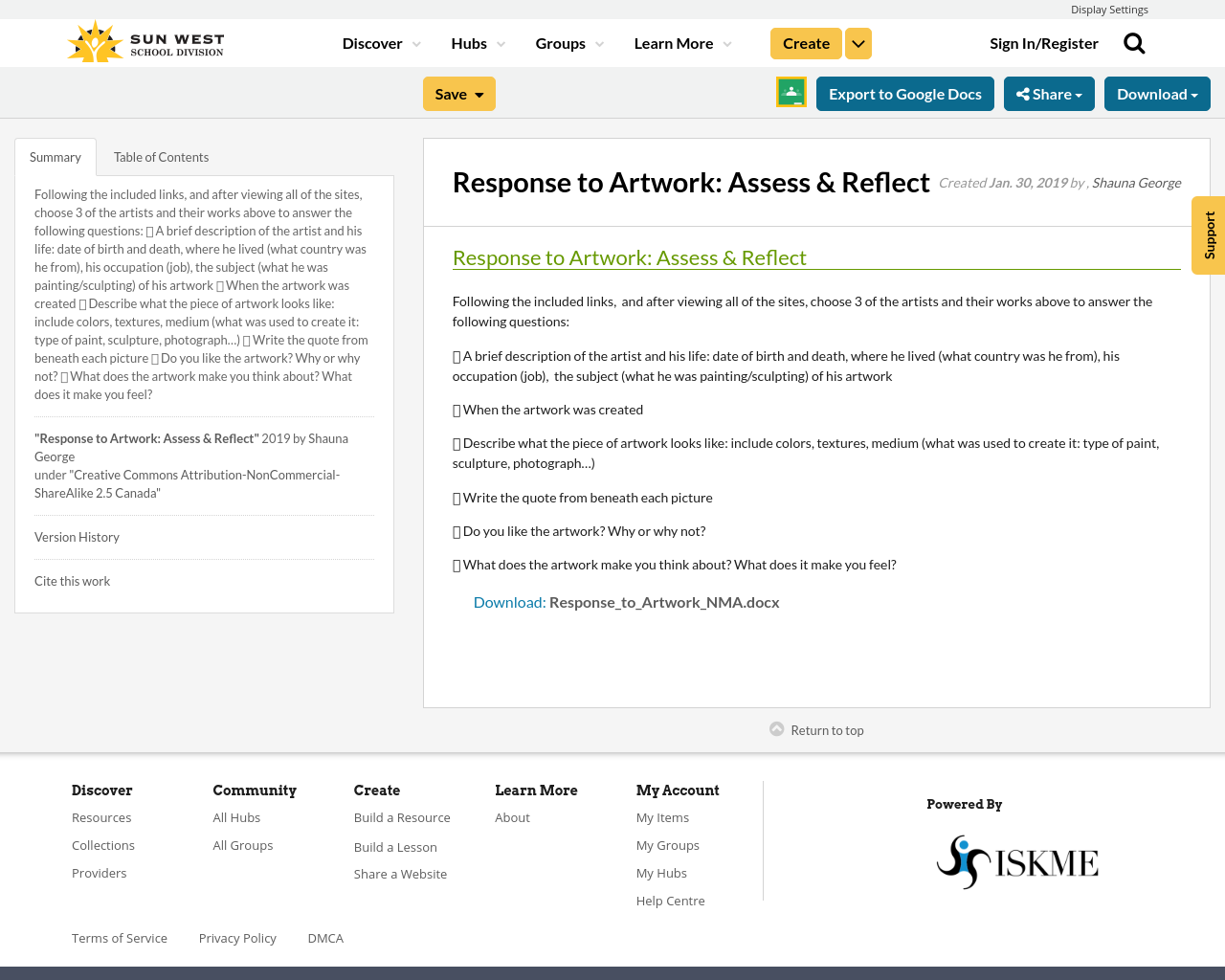Open Display Settings
1225x980 pixels.
click(x=1109, y=9)
